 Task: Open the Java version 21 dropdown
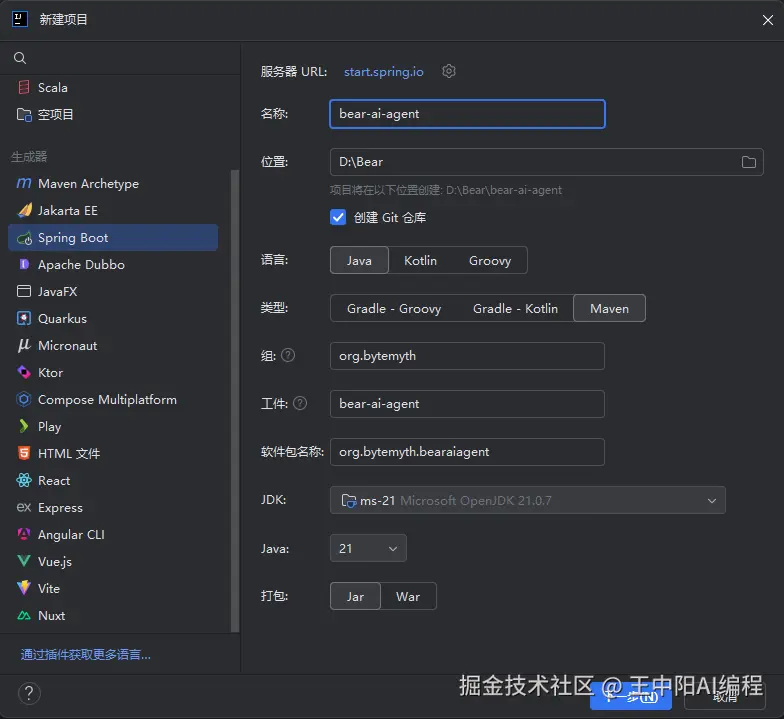[368, 548]
